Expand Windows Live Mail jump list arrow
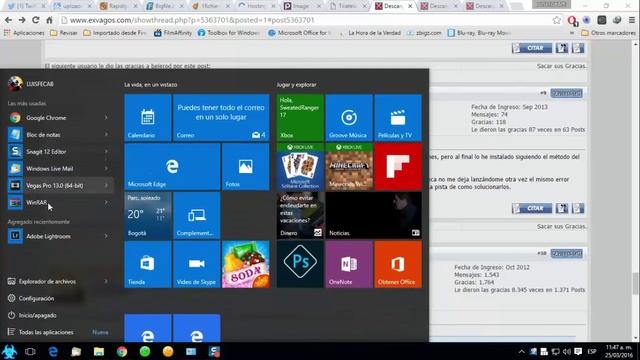 pyautogui.click(x=106, y=168)
